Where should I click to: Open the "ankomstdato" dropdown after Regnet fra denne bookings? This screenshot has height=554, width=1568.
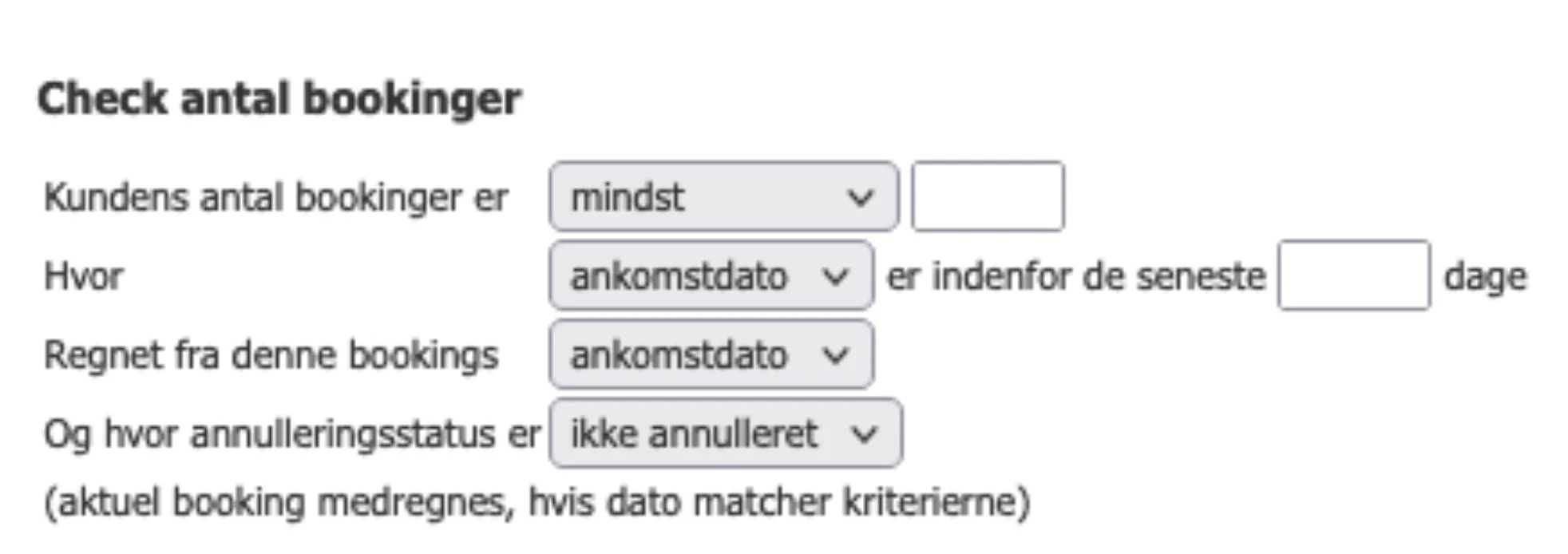pyautogui.click(x=711, y=354)
